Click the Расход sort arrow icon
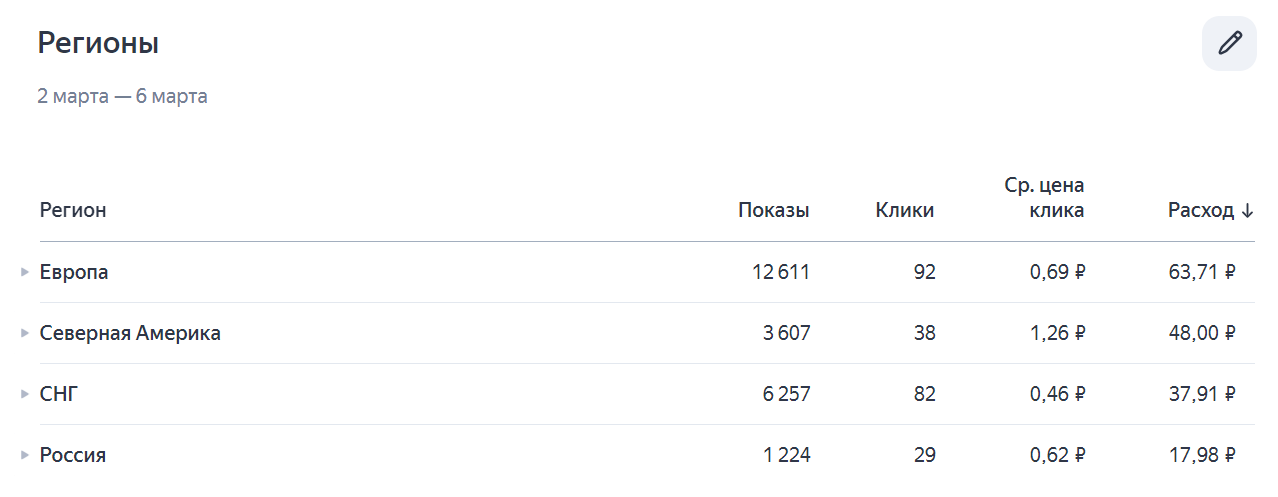1278x497 pixels. click(1247, 210)
